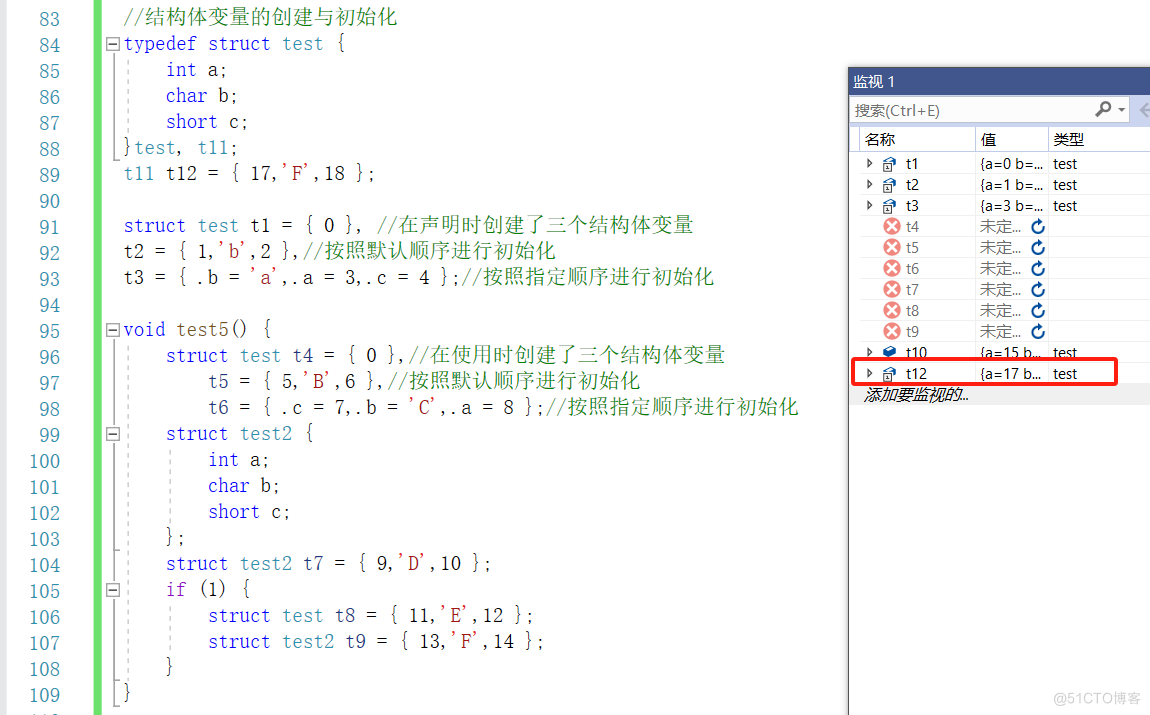
Task: Toggle folding of the test5 function
Action: [113, 329]
